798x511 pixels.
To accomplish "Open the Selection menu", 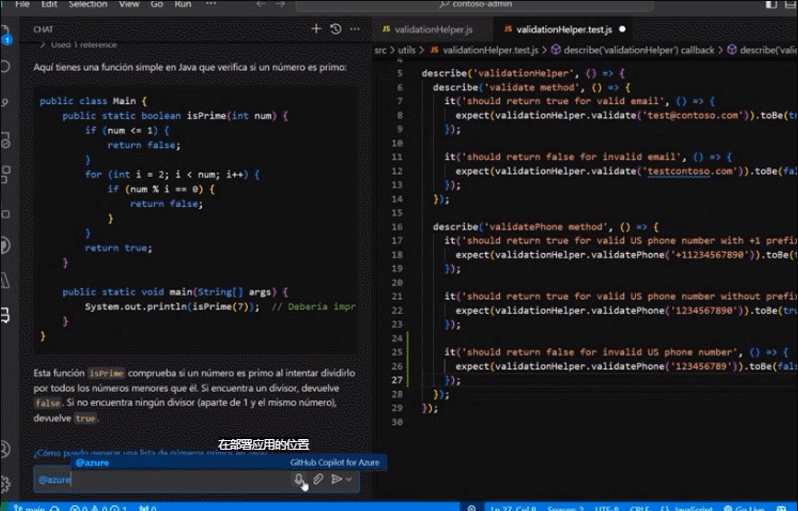I will pyautogui.click(x=88, y=4).
